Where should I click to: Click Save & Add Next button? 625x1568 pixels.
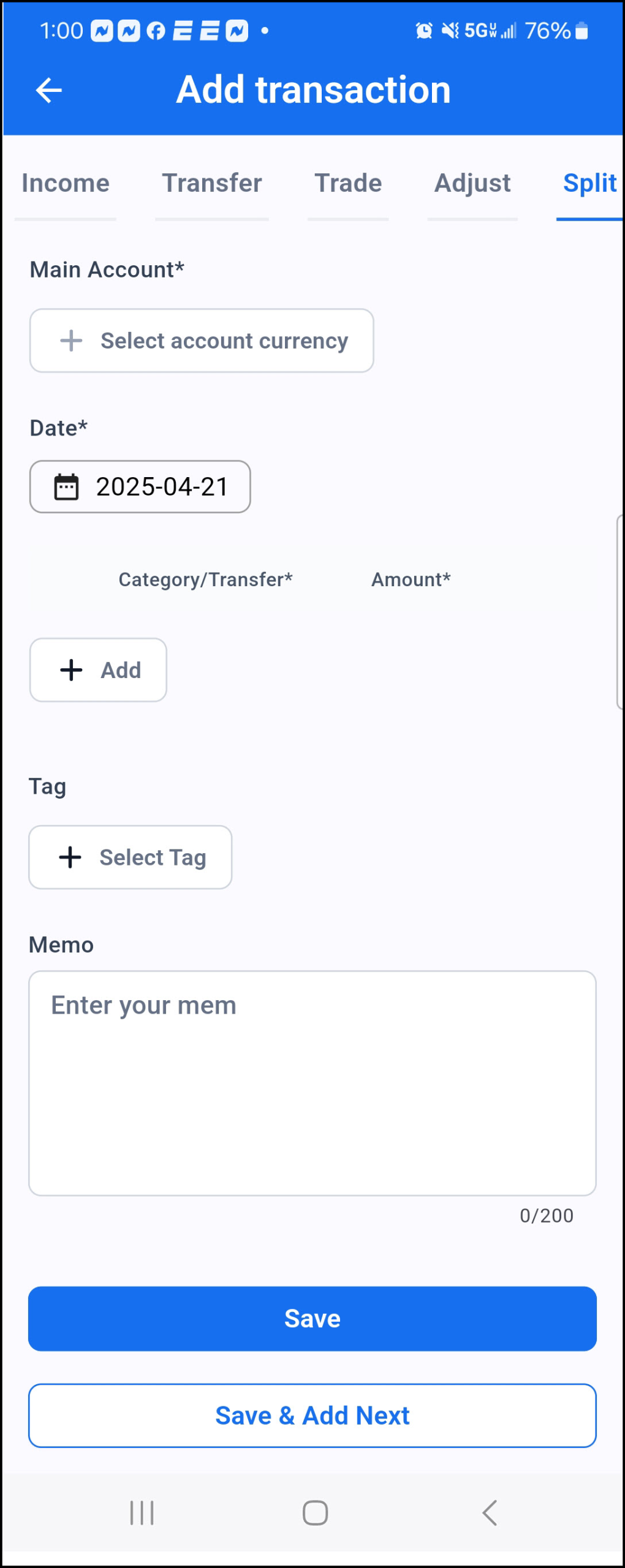pos(312,1415)
